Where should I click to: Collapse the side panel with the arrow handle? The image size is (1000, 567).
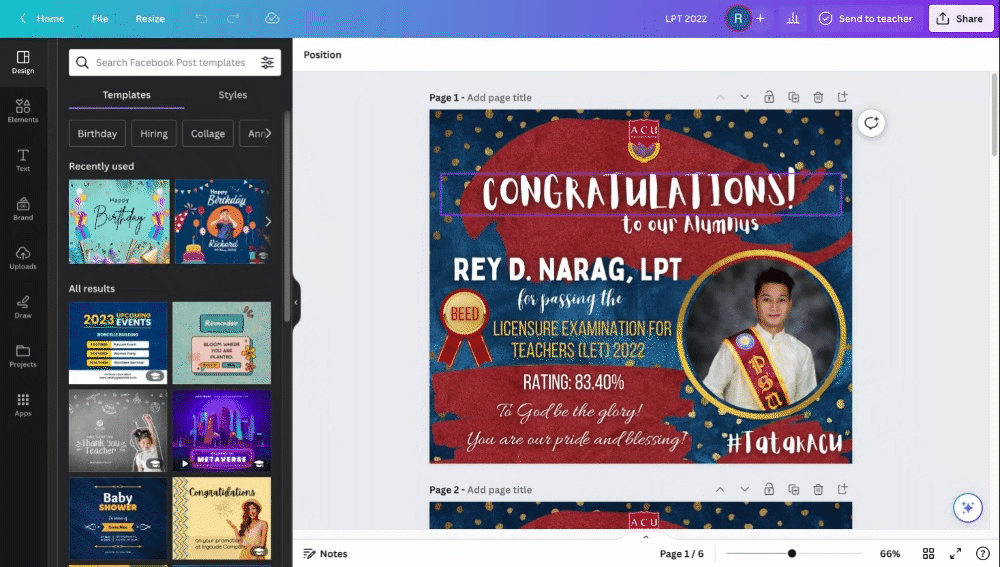click(296, 302)
